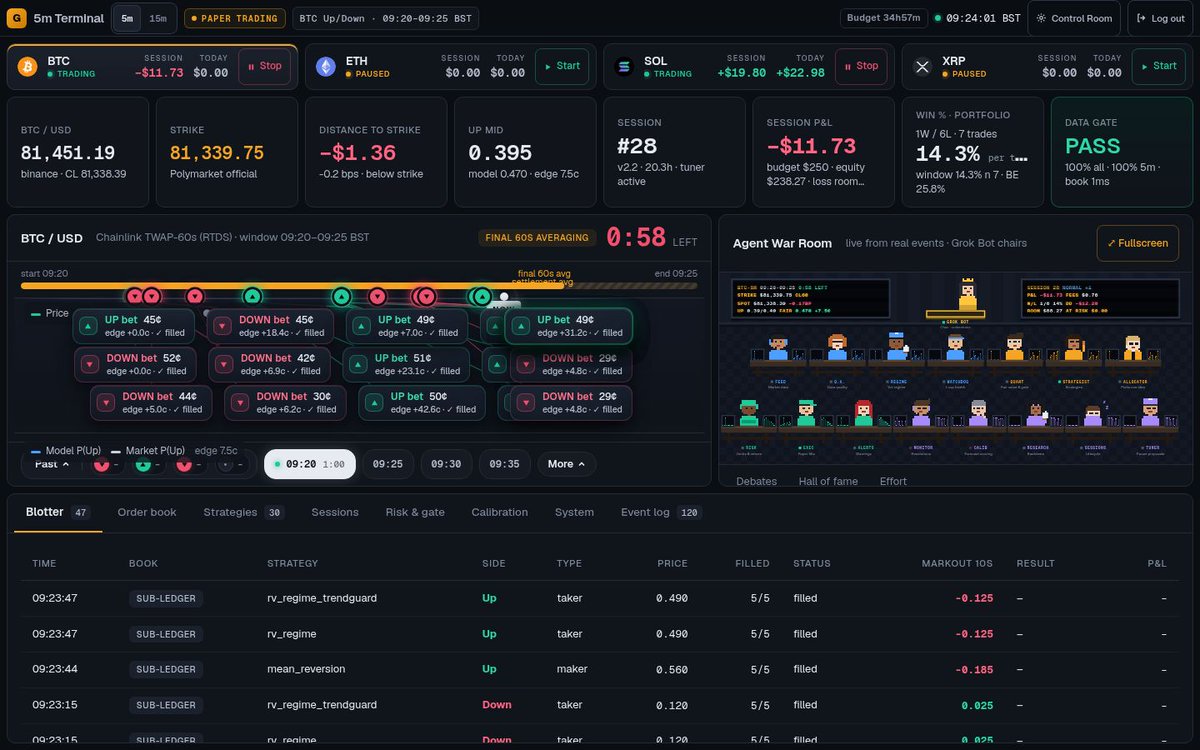Click the Ethereum coin icon
1200x750 pixels.
click(326, 66)
